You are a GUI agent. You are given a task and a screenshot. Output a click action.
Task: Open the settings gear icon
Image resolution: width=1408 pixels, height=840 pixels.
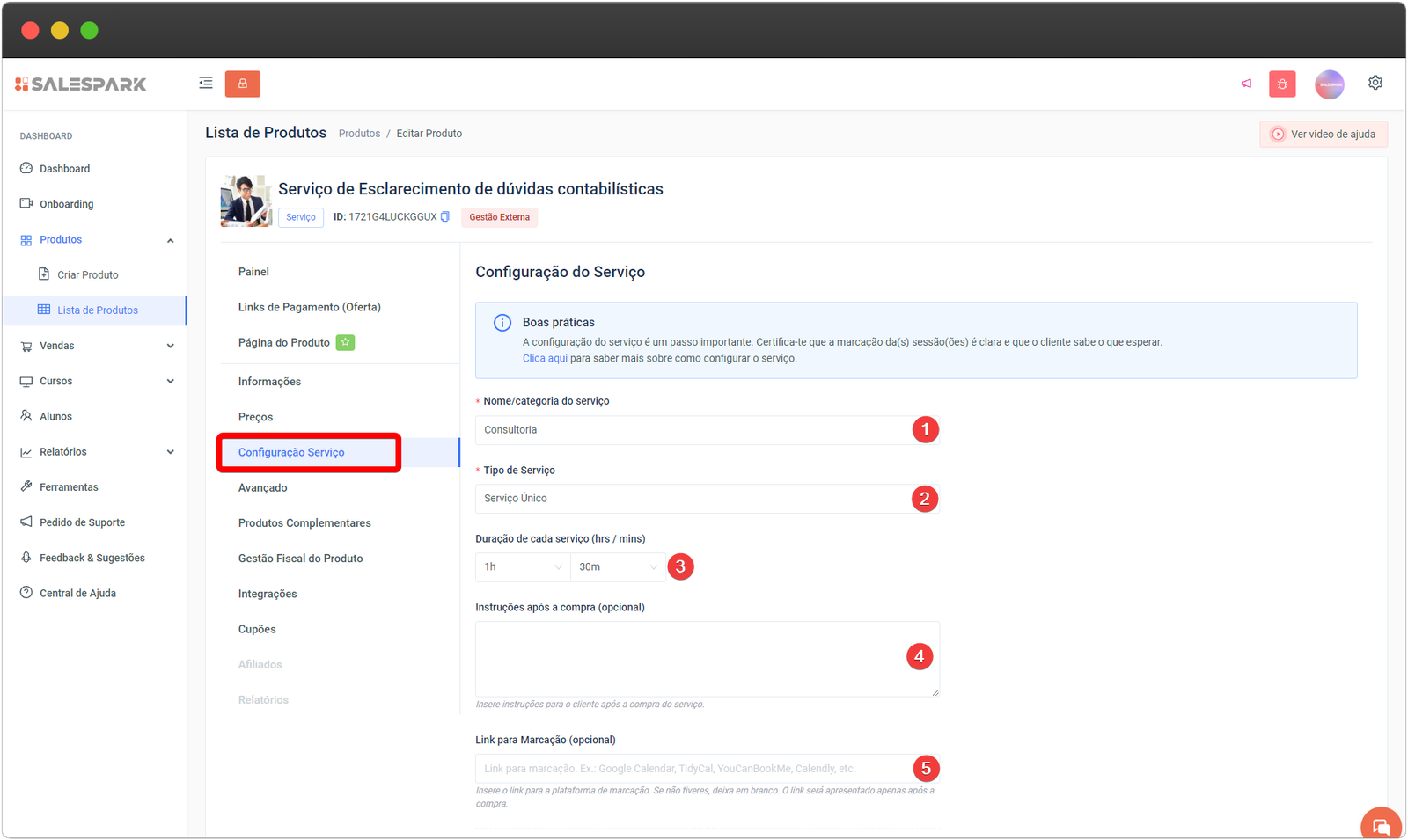coord(1375,83)
